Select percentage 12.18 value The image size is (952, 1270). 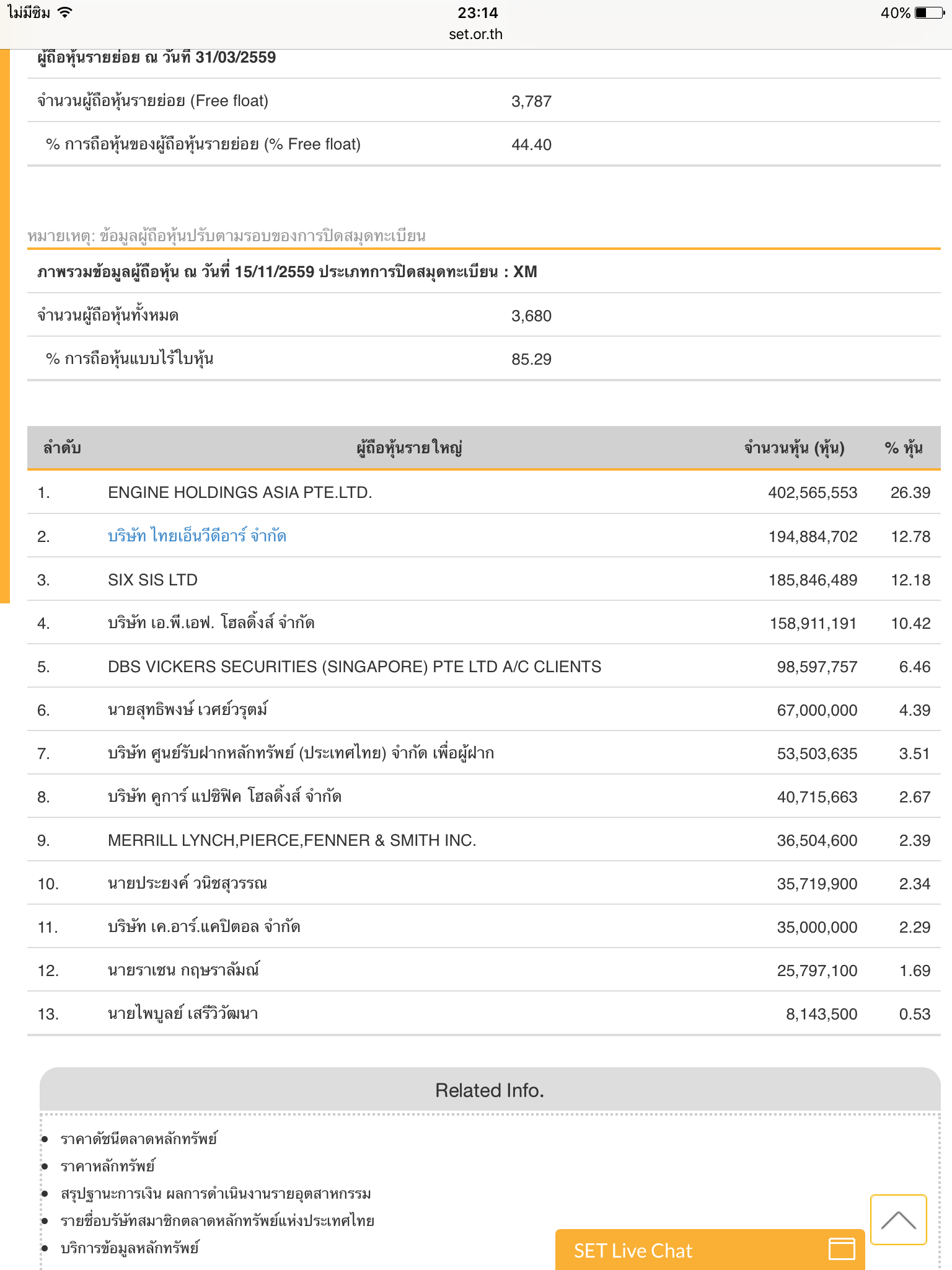pos(910,580)
